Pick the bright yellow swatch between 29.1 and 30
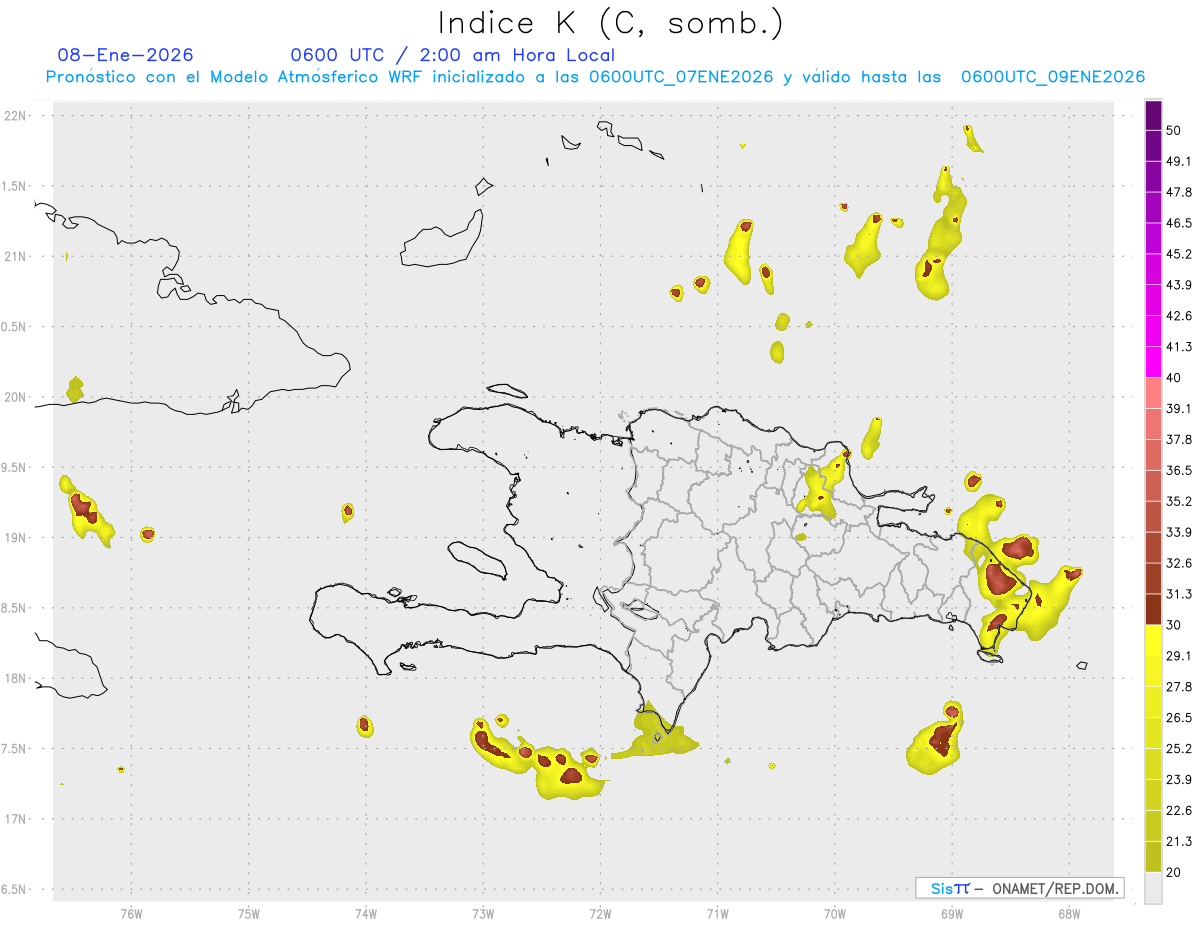The height and width of the screenshot is (927, 1200). pyautogui.click(x=1153, y=641)
